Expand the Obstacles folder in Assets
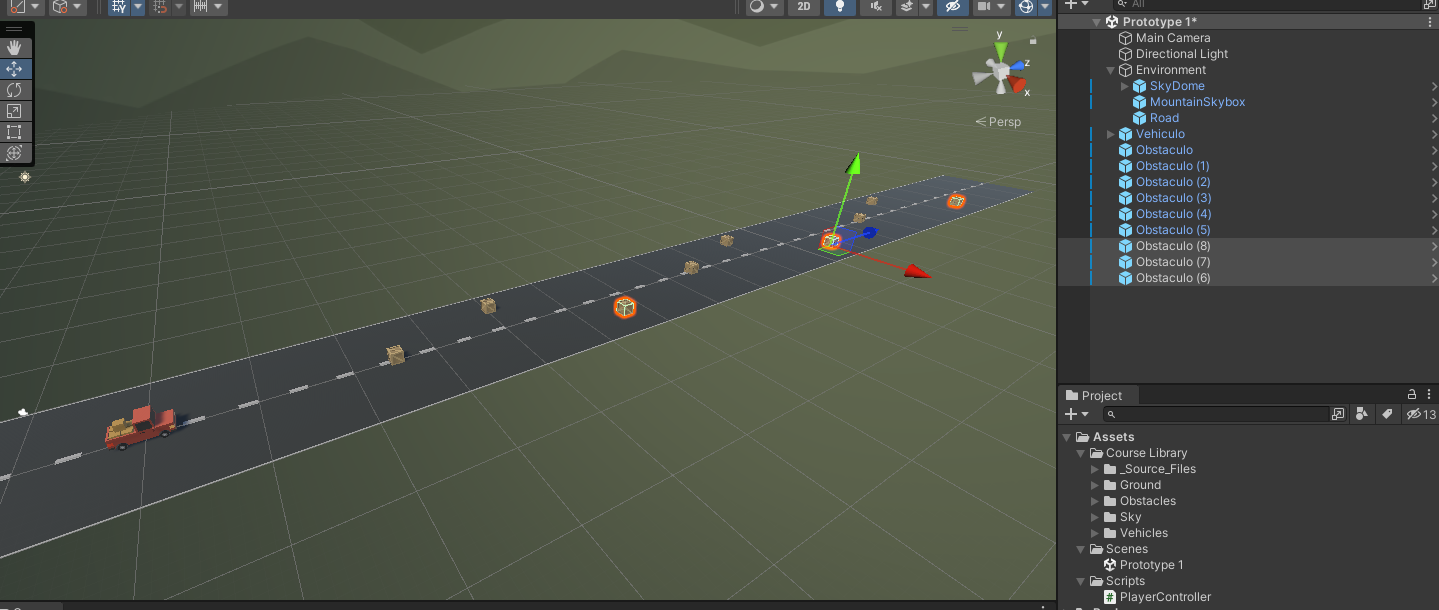 pyautogui.click(x=1096, y=501)
